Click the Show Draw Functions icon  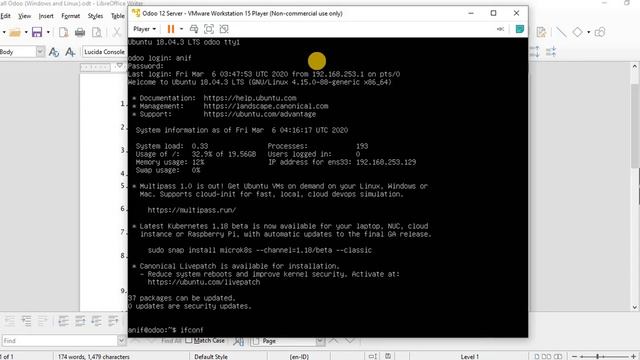600,32
